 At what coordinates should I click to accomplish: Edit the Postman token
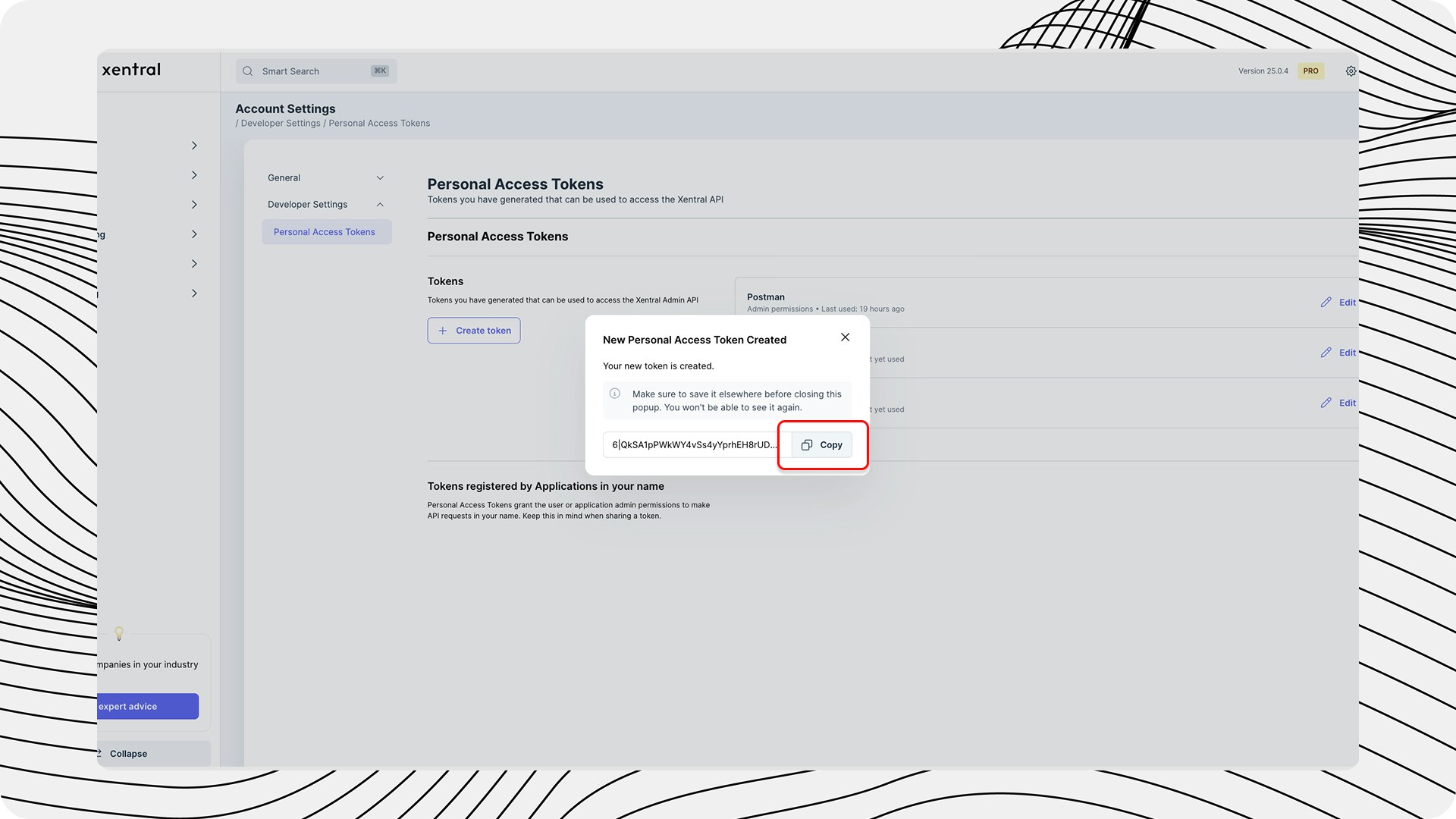tap(1347, 303)
